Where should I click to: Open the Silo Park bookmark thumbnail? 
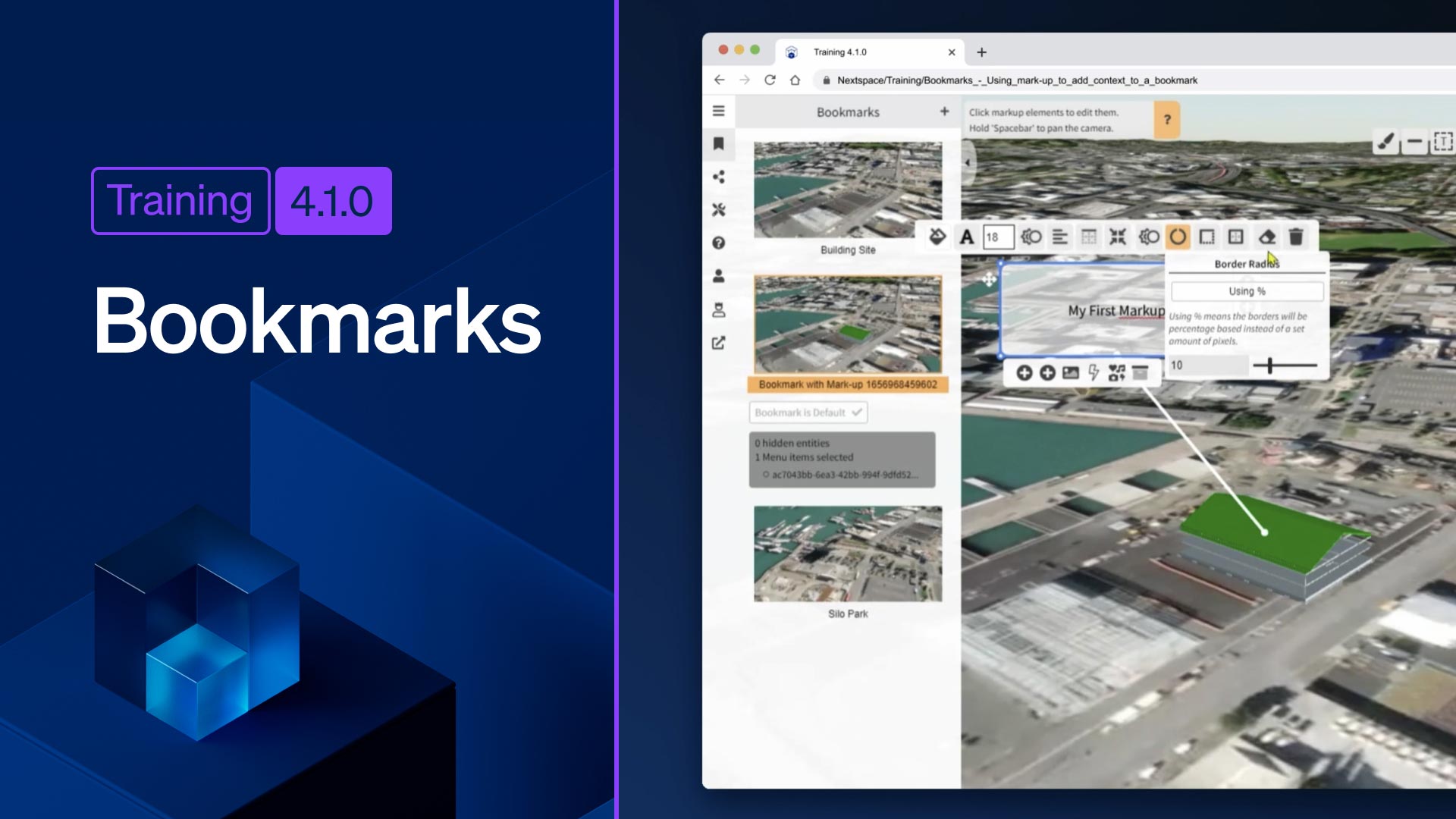[x=848, y=554]
